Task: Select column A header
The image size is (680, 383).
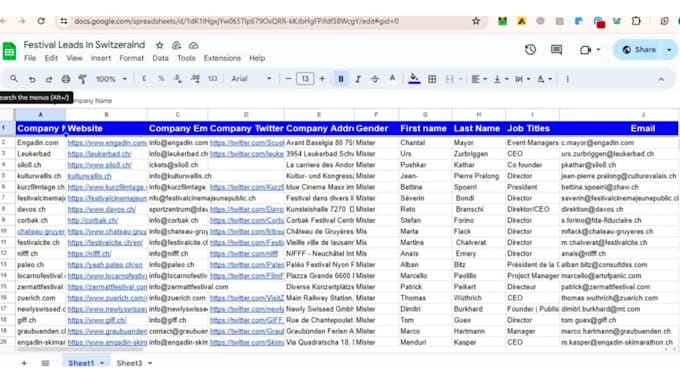Action: tap(40, 115)
